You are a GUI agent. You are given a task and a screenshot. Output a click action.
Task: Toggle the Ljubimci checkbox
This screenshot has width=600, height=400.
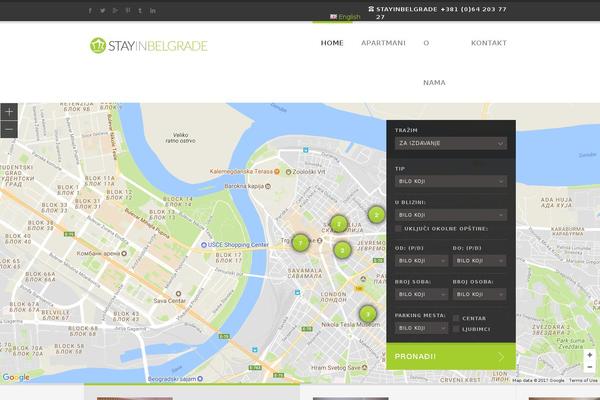tap(456, 329)
